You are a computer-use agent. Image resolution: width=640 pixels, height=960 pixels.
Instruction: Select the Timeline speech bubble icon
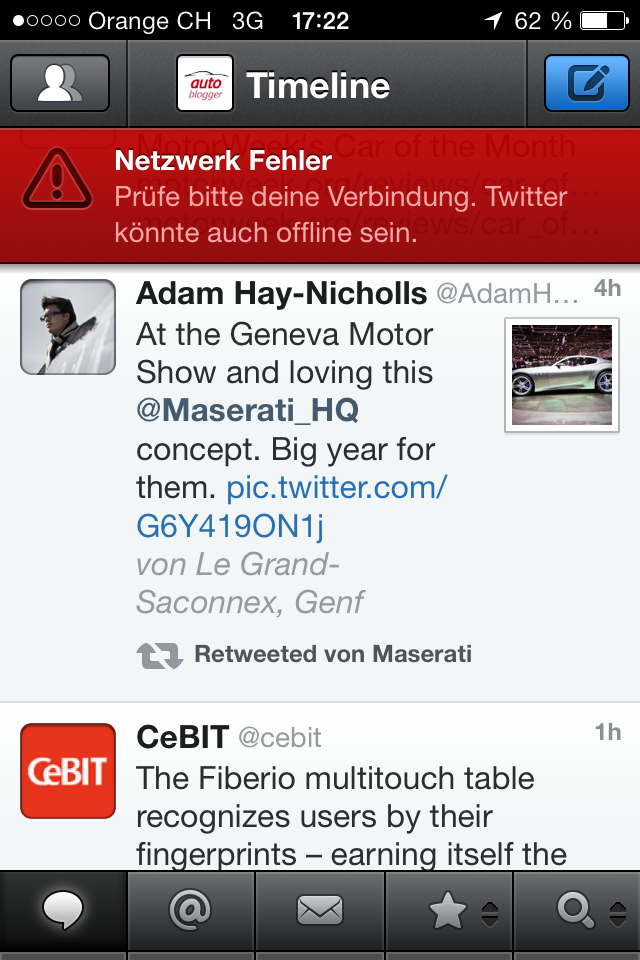point(63,908)
